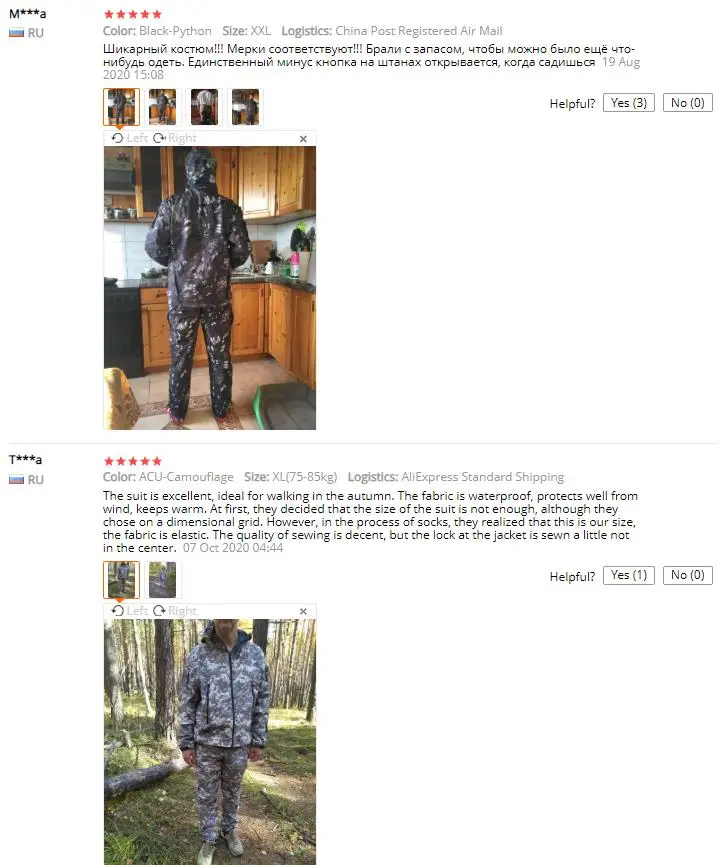View third thumbnail in M***a's review
Image resolution: width=724 pixels, height=865 pixels.
point(204,107)
